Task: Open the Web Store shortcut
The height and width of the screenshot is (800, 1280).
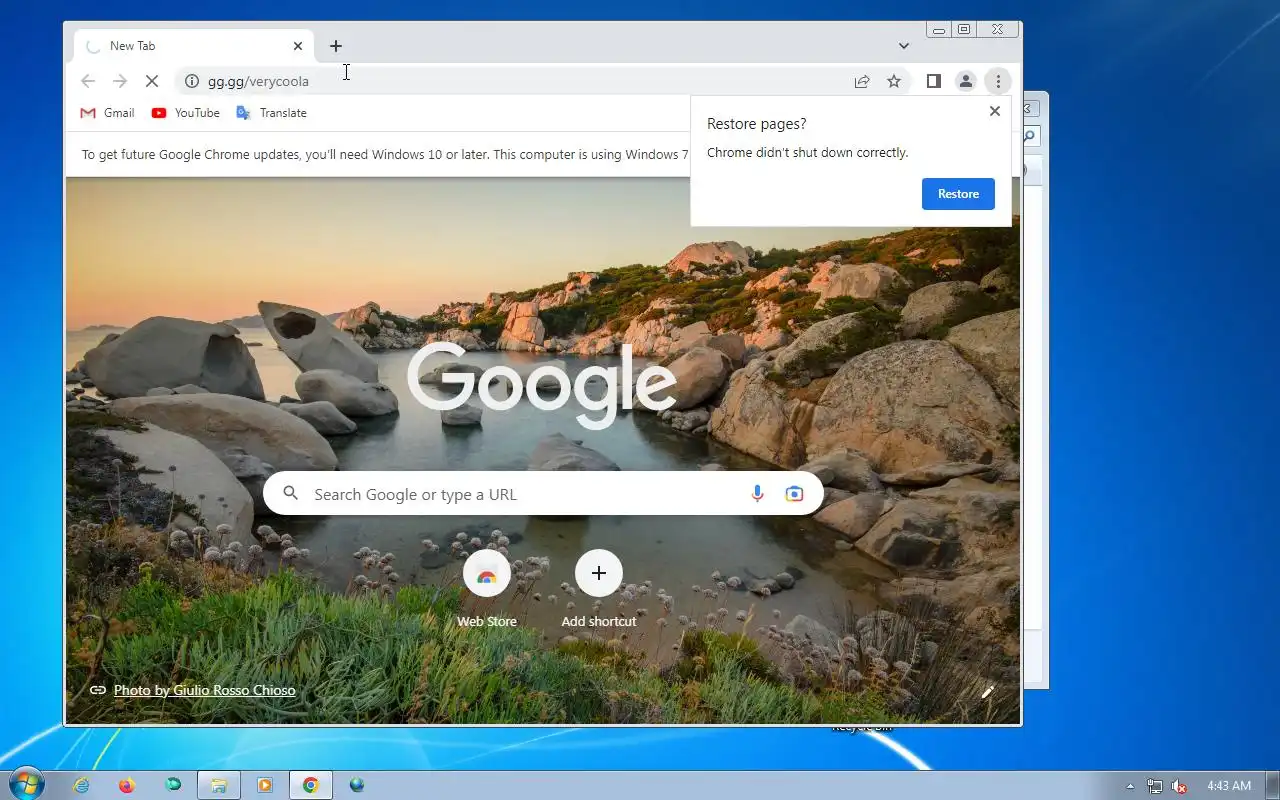Action: tap(487, 589)
